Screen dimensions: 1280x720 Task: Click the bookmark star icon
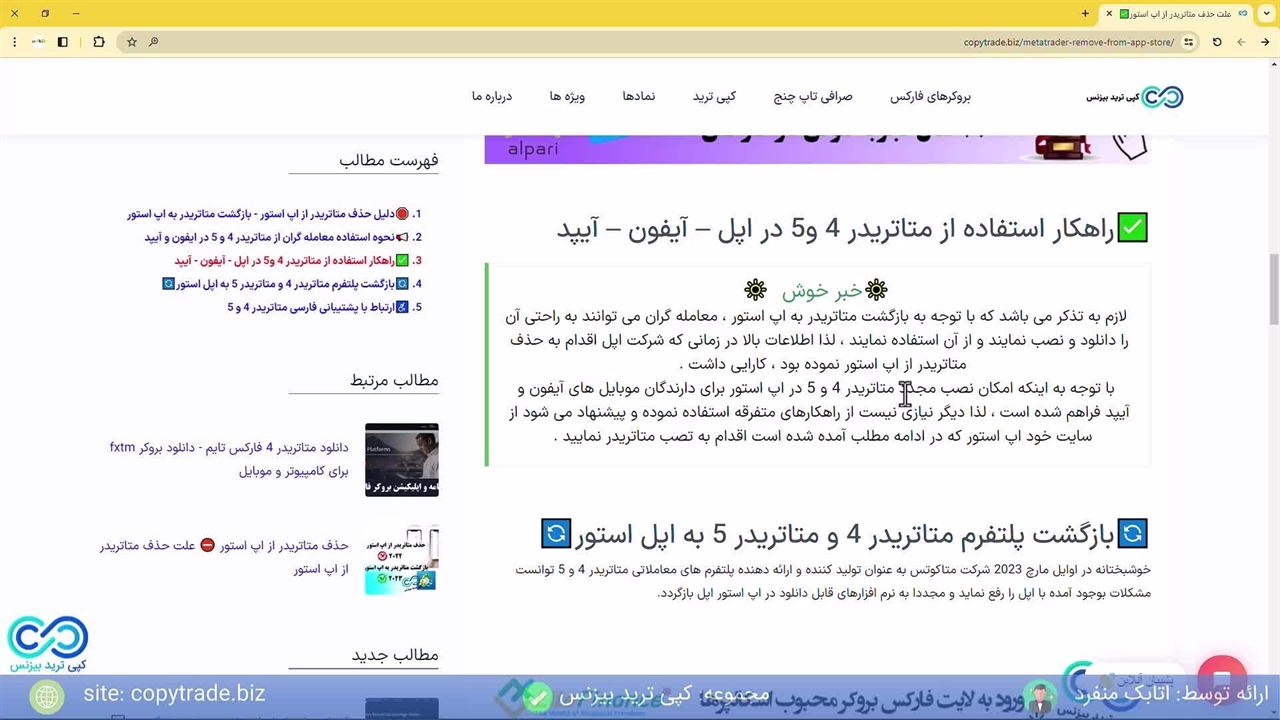click(131, 42)
